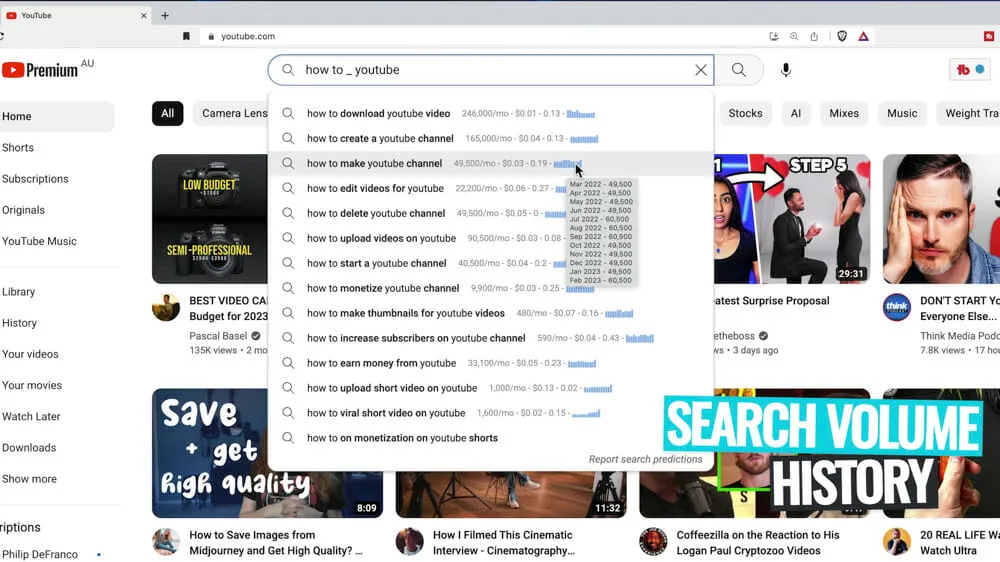
Task: Clear the search box with the X
Action: pyautogui.click(x=701, y=70)
